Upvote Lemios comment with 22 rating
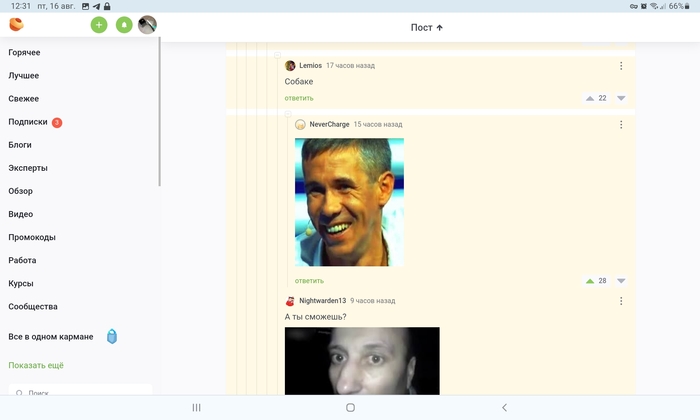 pos(590,98)
